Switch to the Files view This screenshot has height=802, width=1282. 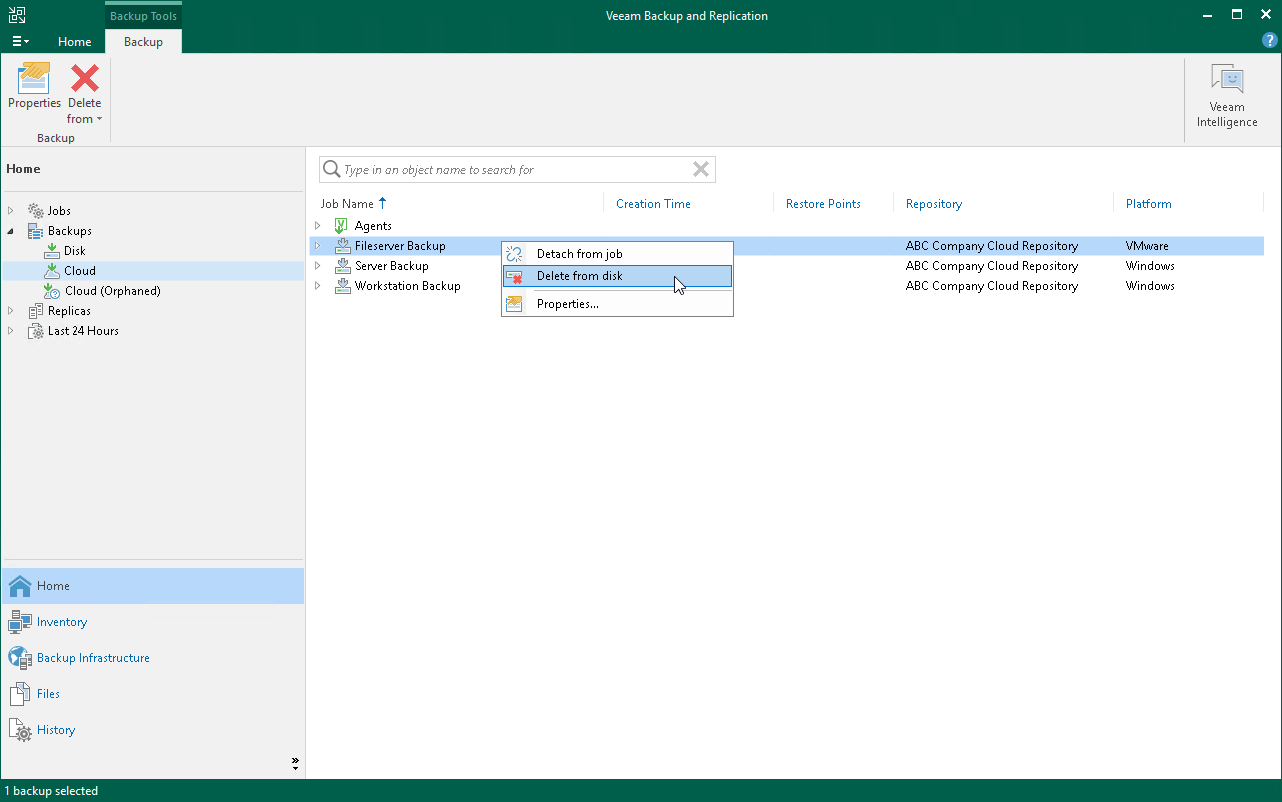point(48,693)
